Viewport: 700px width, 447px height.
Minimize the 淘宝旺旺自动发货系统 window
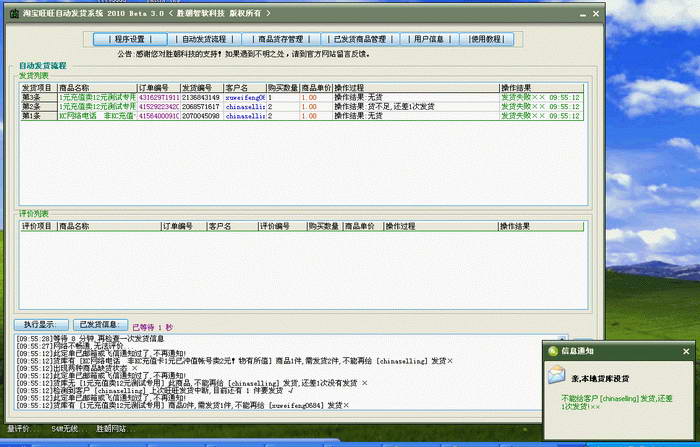click(583, 14)
